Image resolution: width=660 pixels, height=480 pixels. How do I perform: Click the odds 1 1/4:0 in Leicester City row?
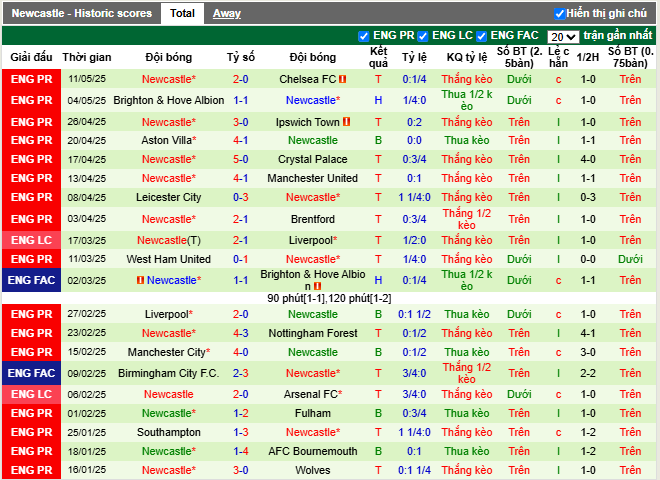coord(414,197)
